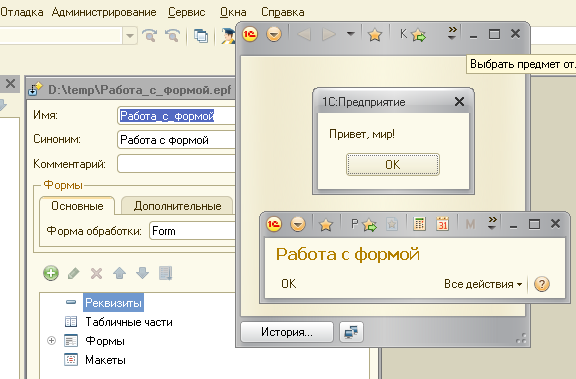Close the 1С:Предприятие message dialog
This screenshot has height=379, width=576.
(x=459, y=101)
